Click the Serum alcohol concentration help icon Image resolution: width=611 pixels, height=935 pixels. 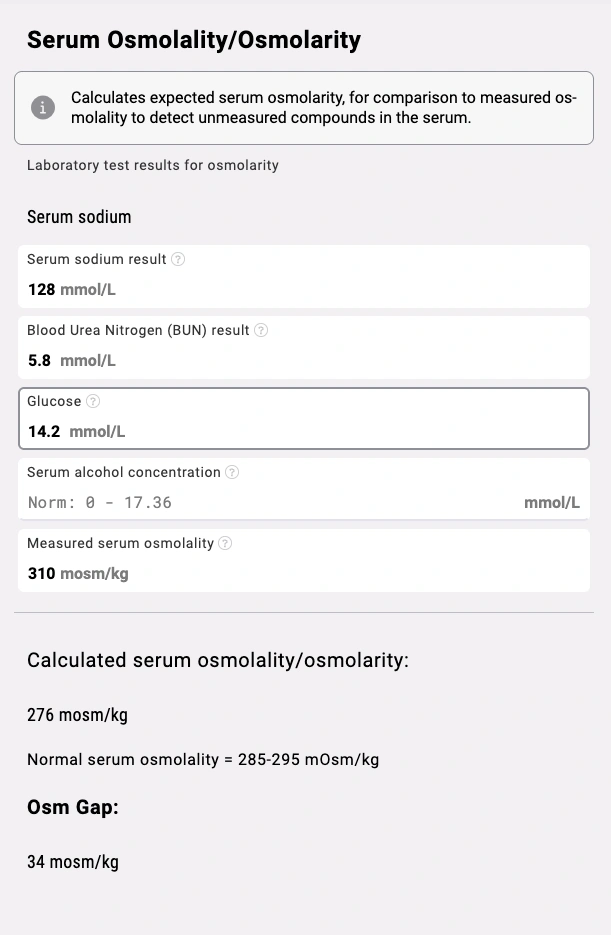click(x=231, y=472)
